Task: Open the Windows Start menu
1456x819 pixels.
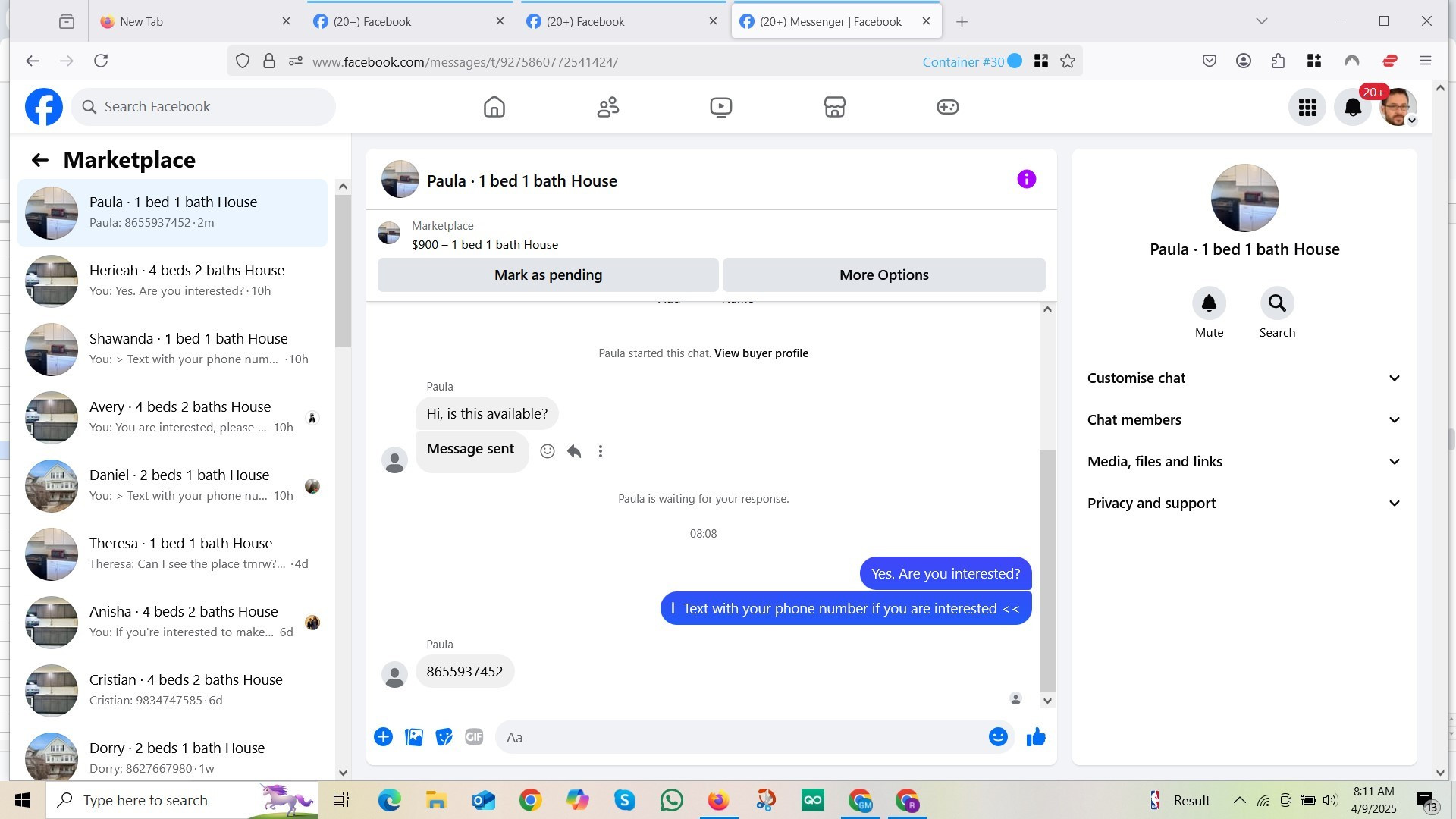Action: (x=23, y=800)
